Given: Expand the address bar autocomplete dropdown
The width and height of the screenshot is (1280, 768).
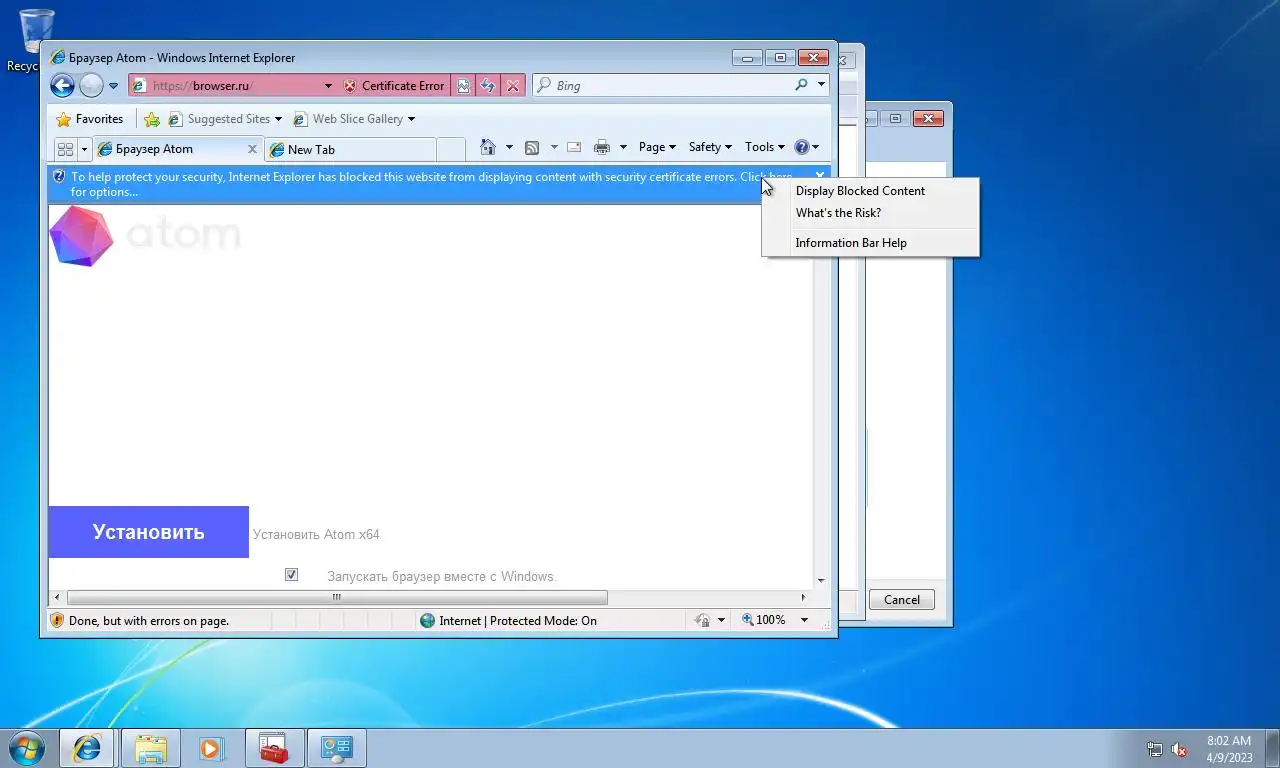Looking at the screenshot, I should point(328,86).
